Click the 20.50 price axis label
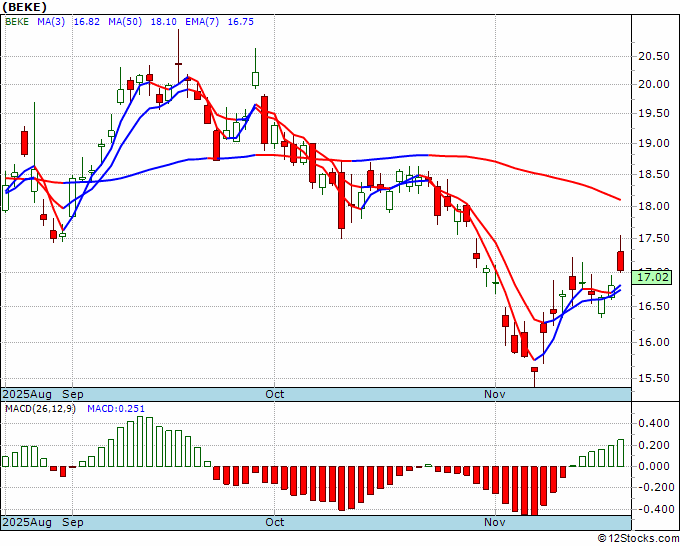The height and width of the screenshot is (546, 680). click(x=654, y=56)
